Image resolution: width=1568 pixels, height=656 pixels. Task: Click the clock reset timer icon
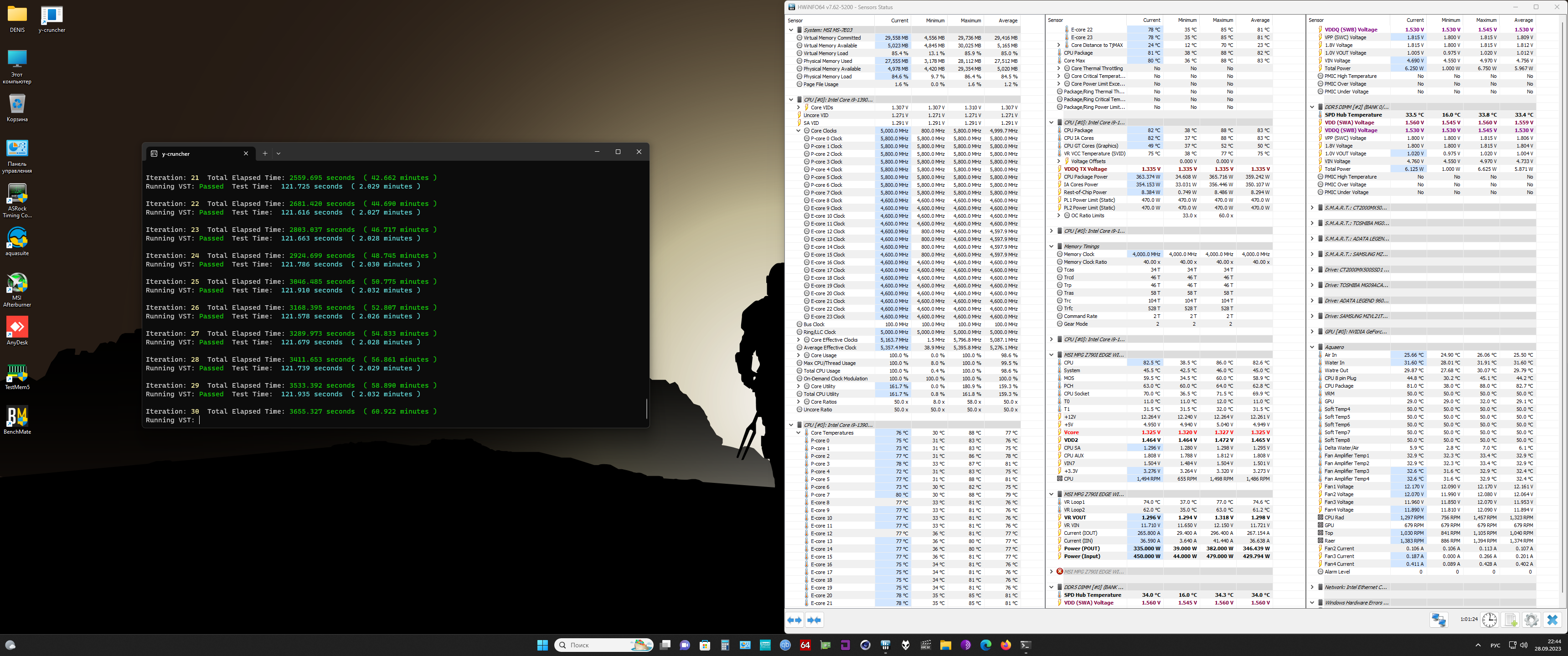pyautogui.click(x=1489, y=620)
